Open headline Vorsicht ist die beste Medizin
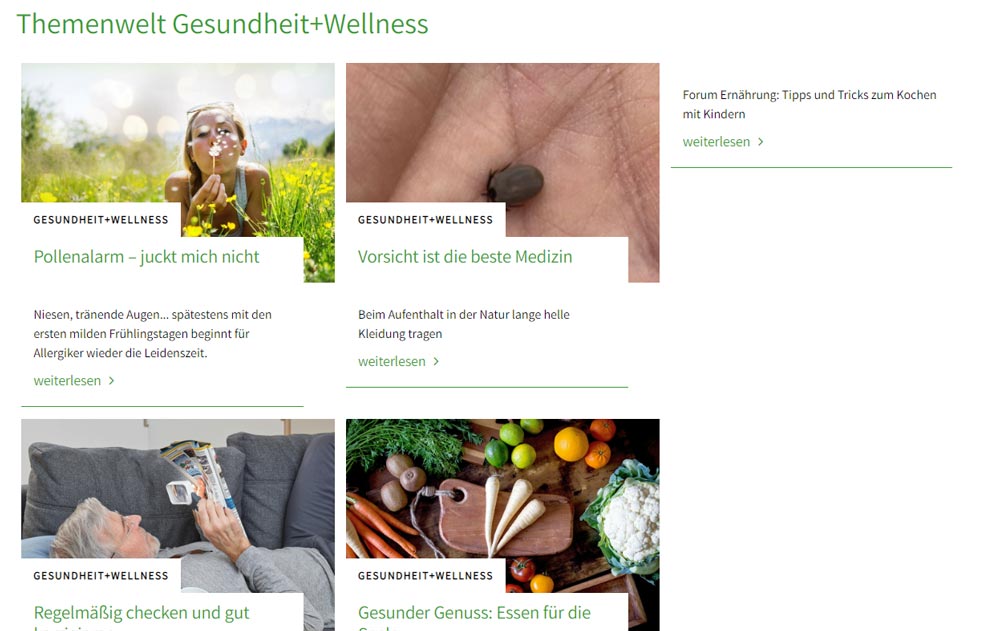 point(465,257)
